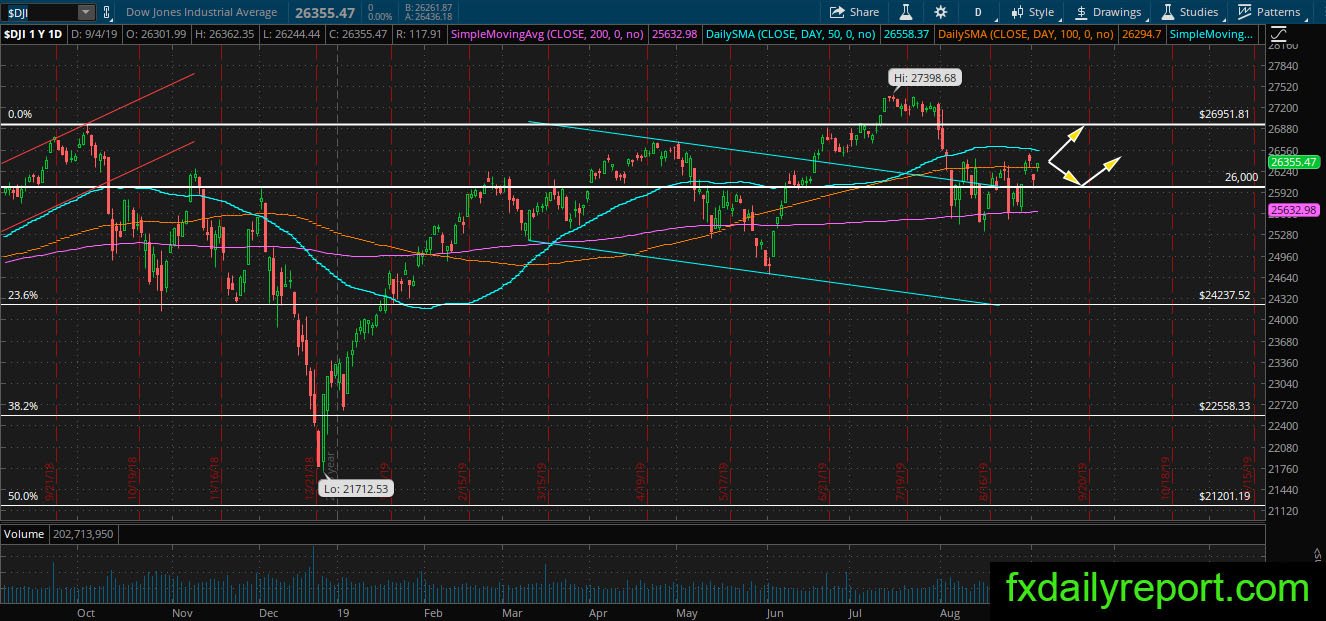Open the Drawings menu
The image size is (1326, 621).
point(1108,12)
